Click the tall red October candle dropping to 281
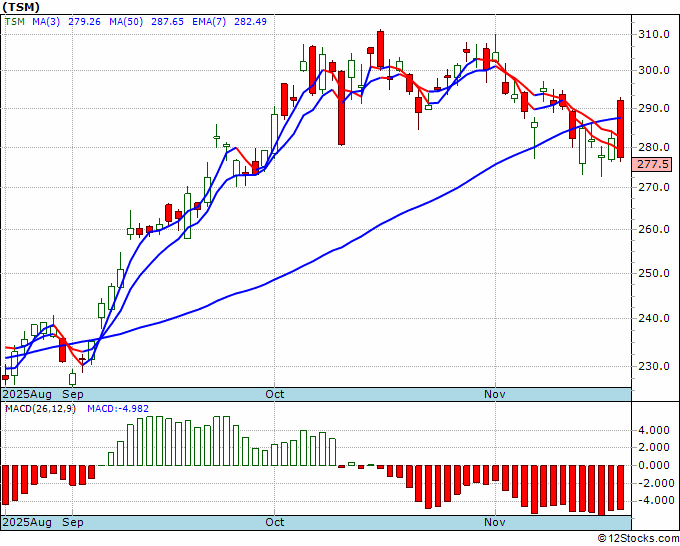This screenshot has width=680, height=546. coord(342,108)
